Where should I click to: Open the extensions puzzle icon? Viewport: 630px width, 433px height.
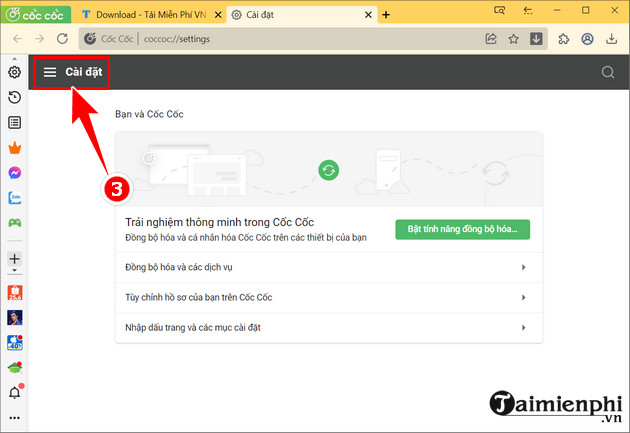(x=564, y=39)
